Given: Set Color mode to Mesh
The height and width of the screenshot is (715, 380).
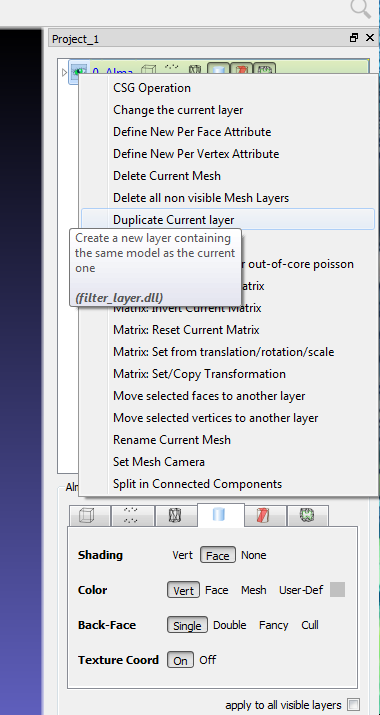Looking at the screenshot, I should [254, 590].
